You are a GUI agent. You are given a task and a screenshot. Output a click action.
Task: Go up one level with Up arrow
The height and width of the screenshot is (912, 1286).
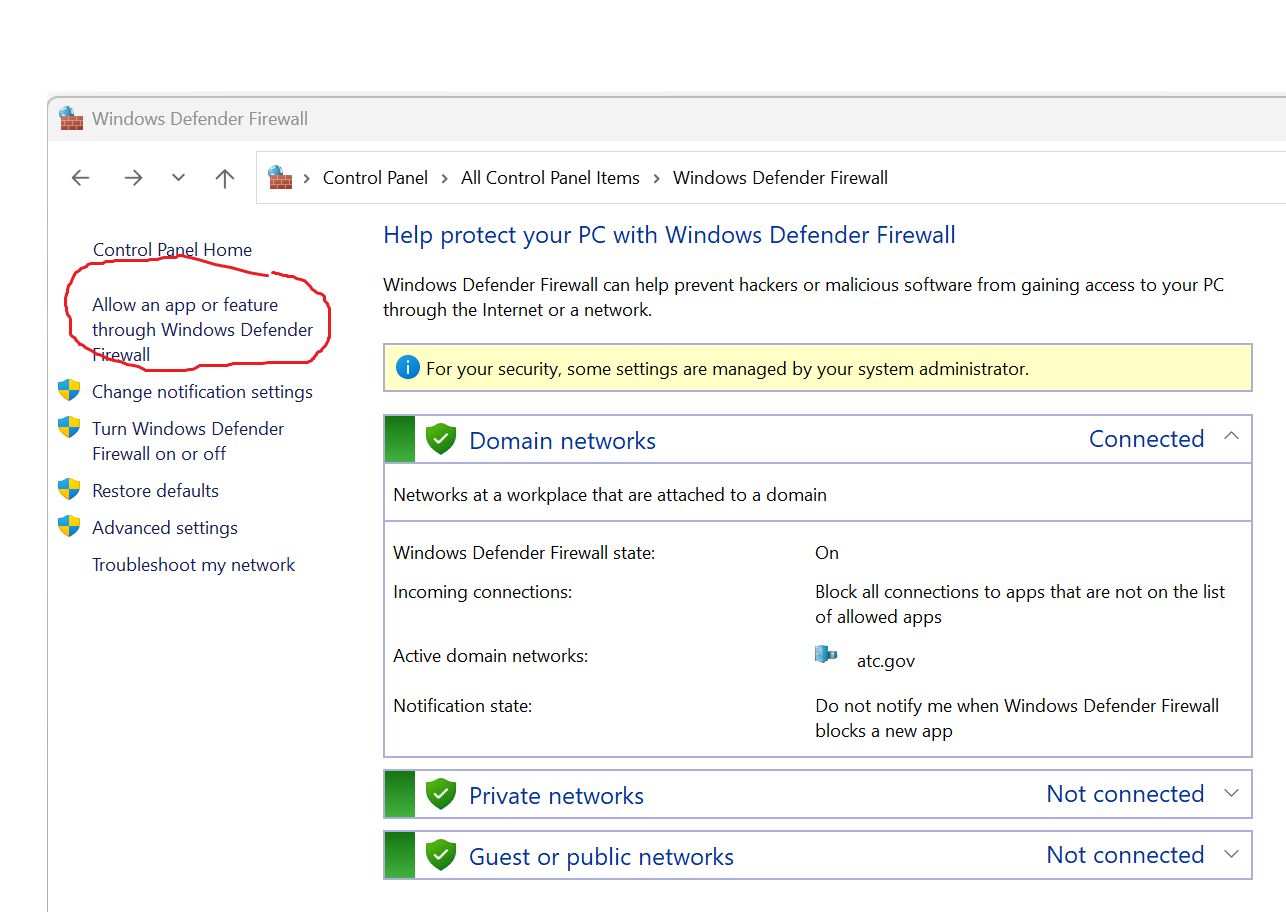coord(225,178)
